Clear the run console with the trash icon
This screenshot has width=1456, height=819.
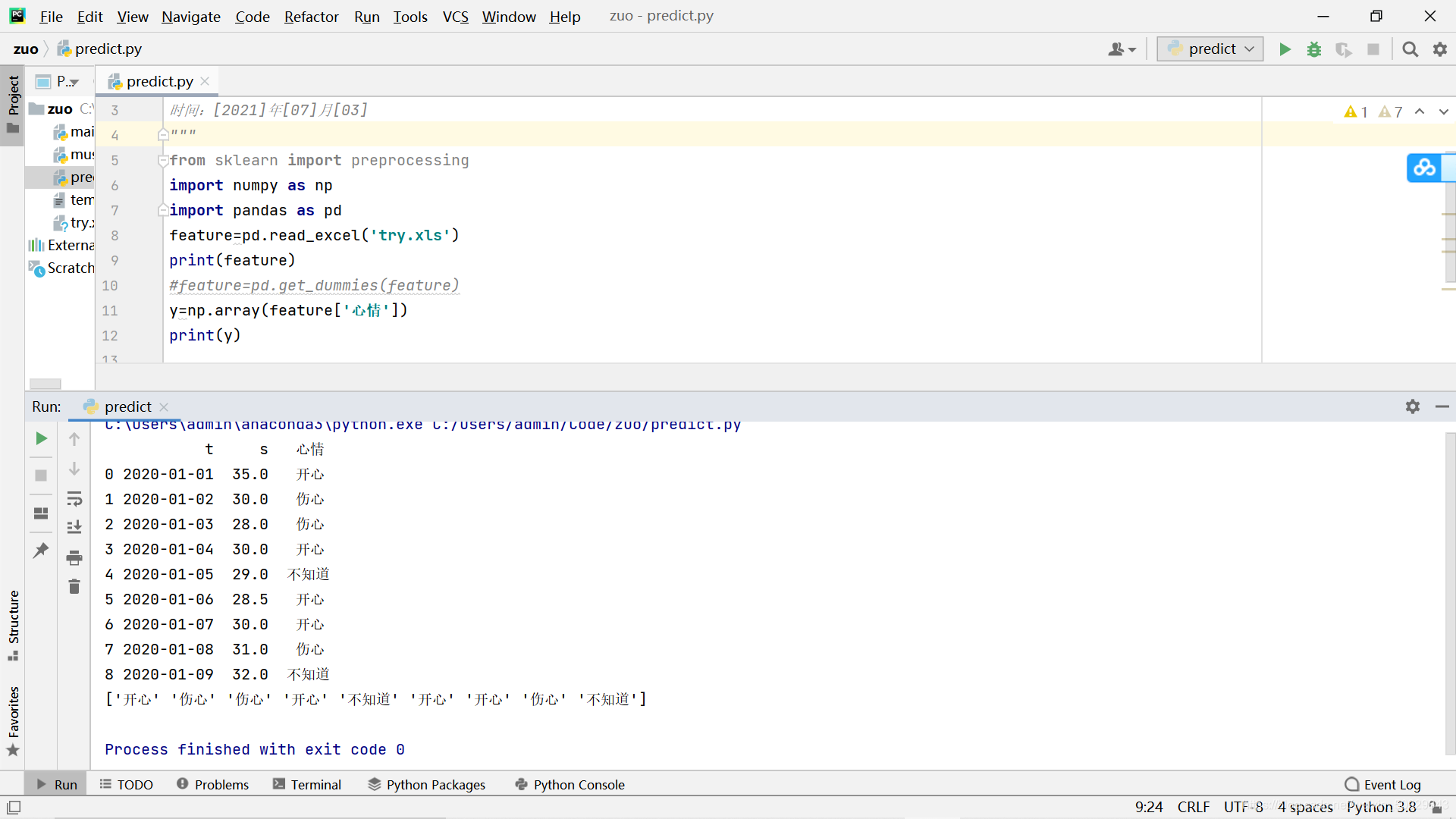tap(74, 586)
